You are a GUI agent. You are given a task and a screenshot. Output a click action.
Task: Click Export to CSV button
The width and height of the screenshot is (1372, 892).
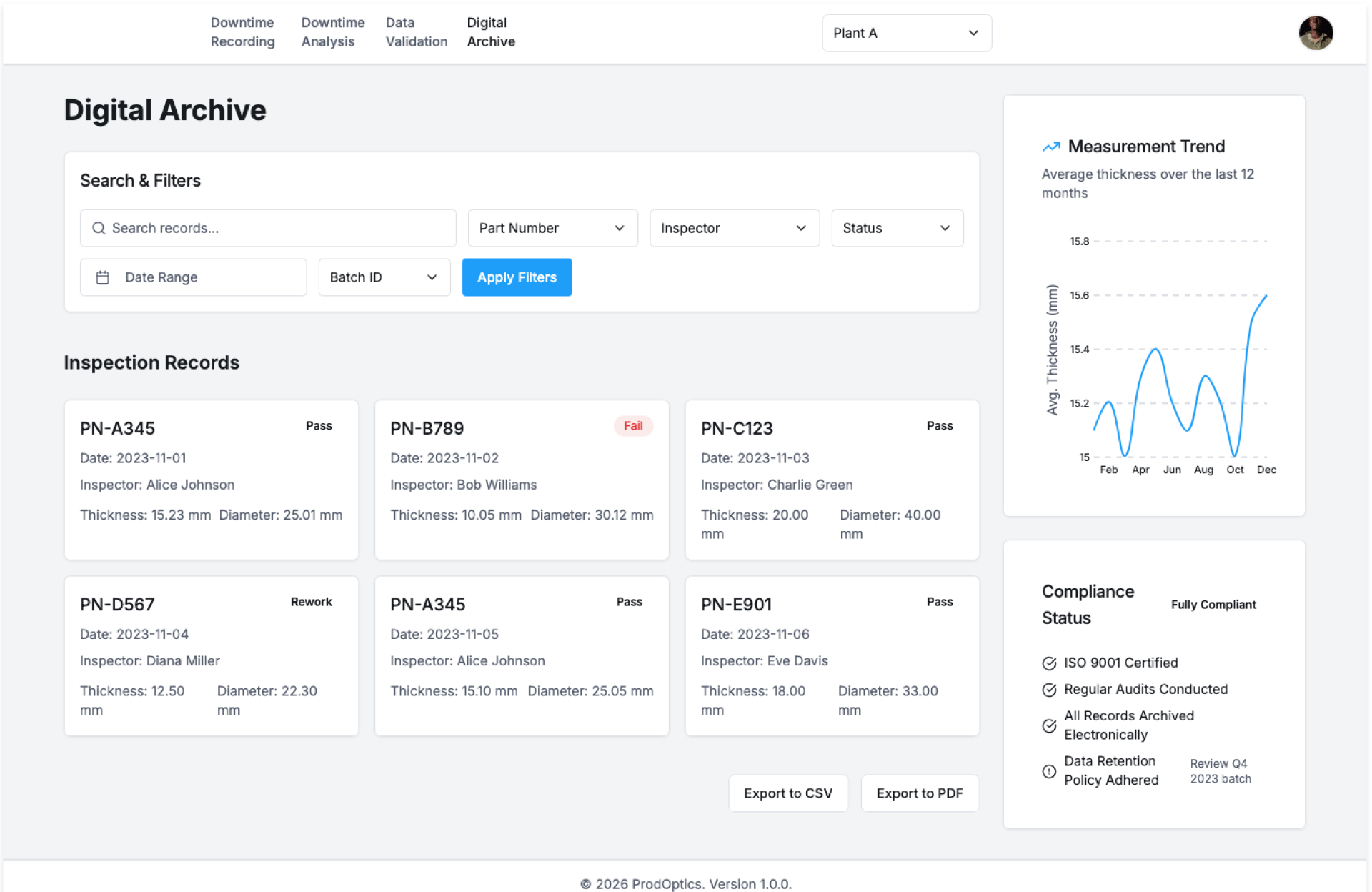(787, 793)
